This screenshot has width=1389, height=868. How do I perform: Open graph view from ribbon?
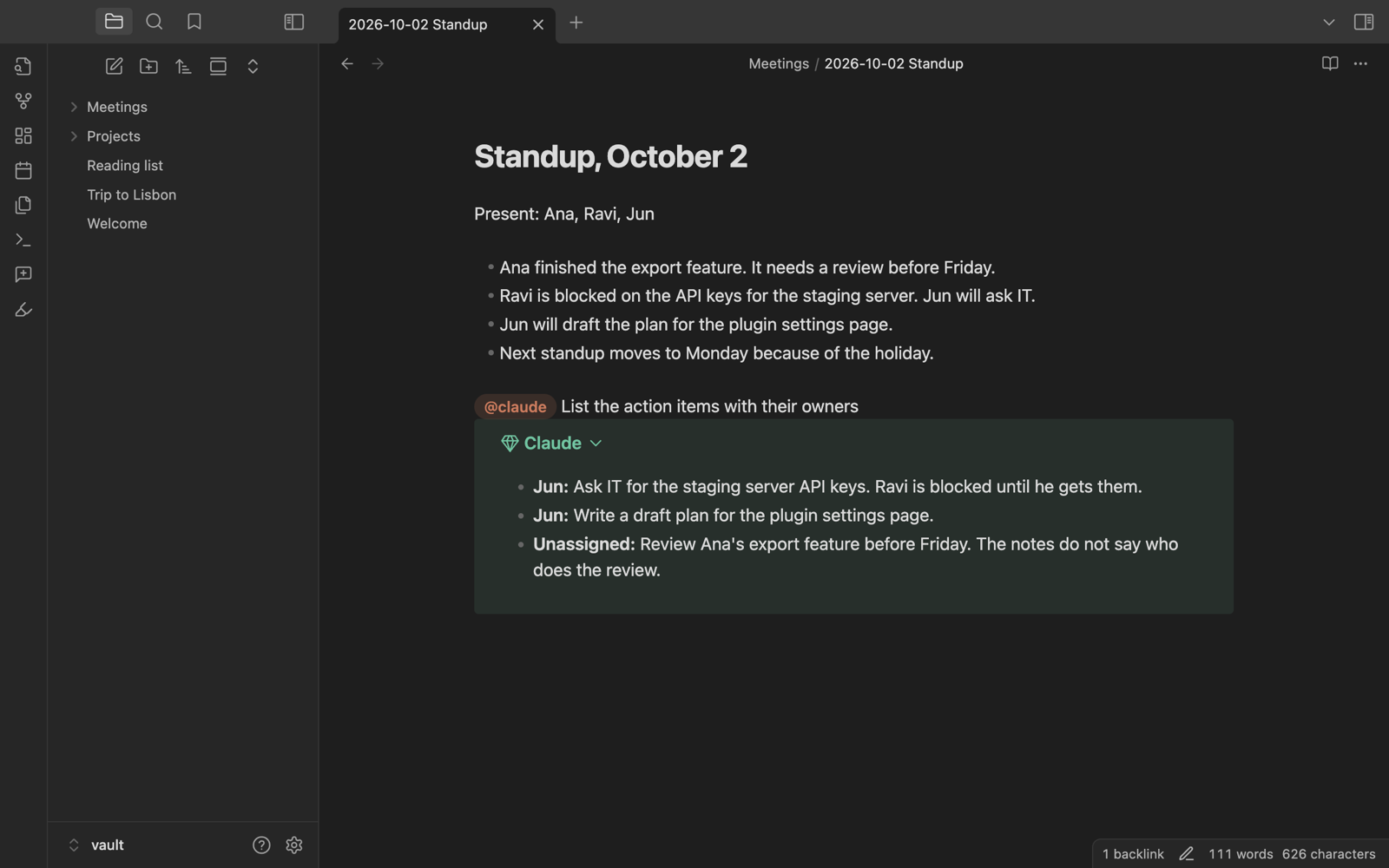[x=23, y=101]
